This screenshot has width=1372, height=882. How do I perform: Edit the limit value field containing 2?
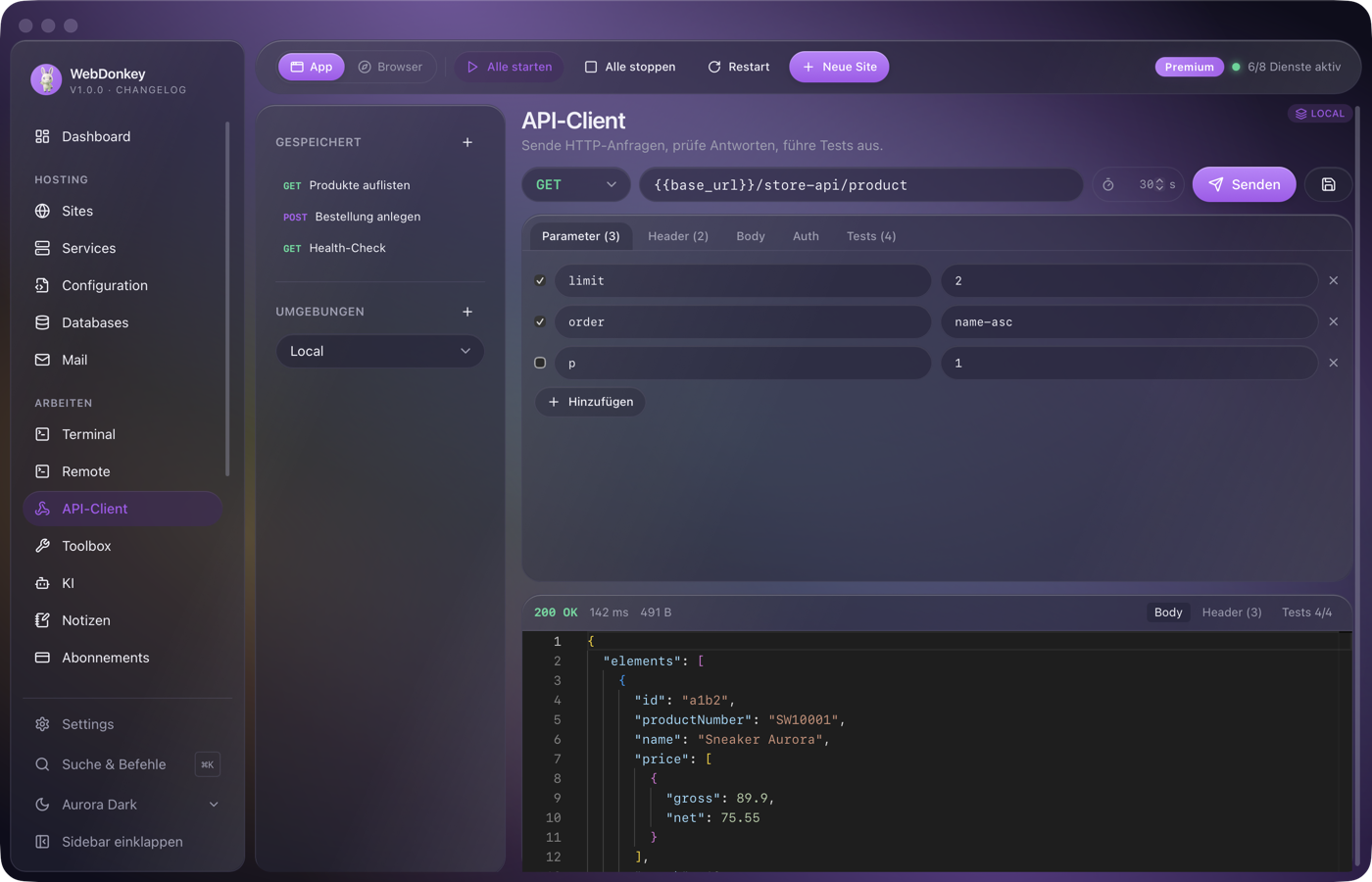click(1129, 280)
